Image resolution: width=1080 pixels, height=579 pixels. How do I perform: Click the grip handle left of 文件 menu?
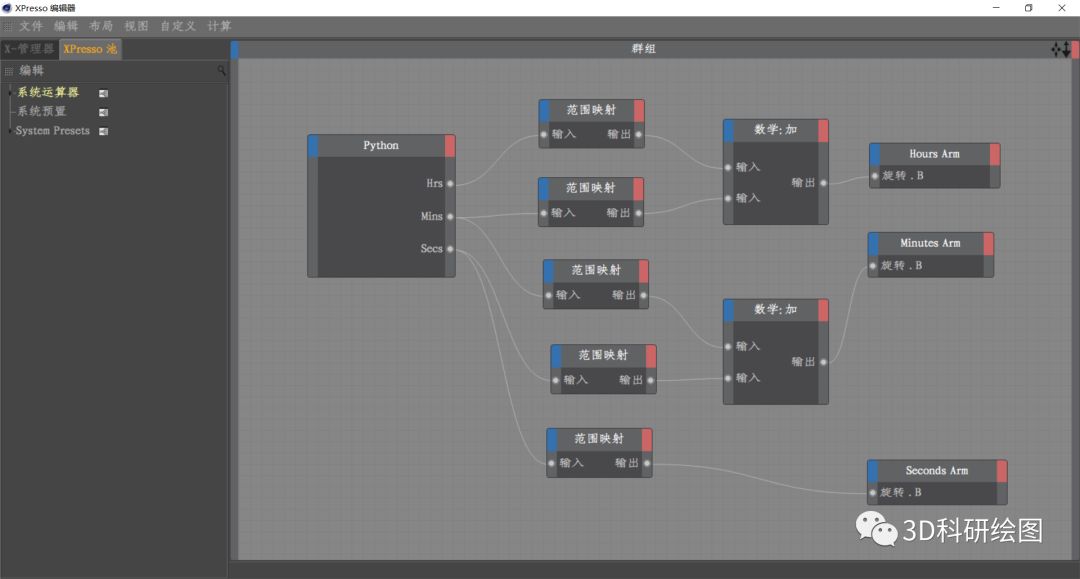pos(8,26)
